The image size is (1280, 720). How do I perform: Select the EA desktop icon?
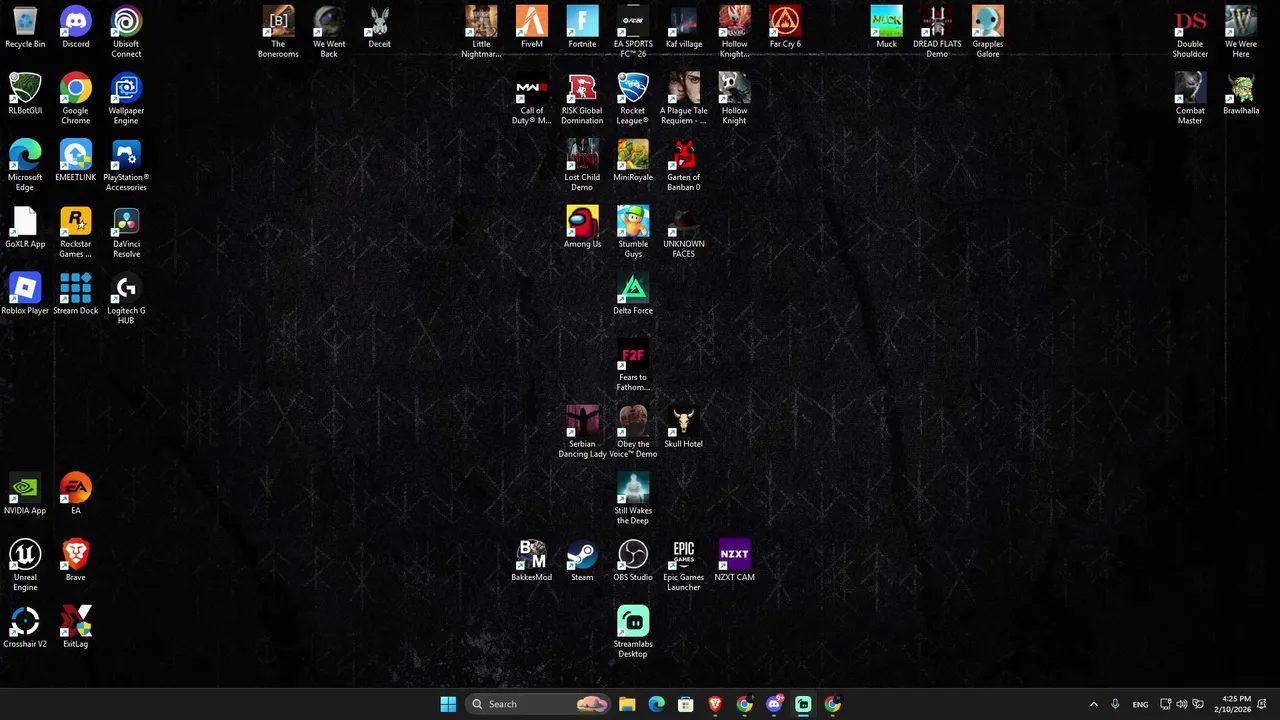pyautogui.click(x=76, y=495)
